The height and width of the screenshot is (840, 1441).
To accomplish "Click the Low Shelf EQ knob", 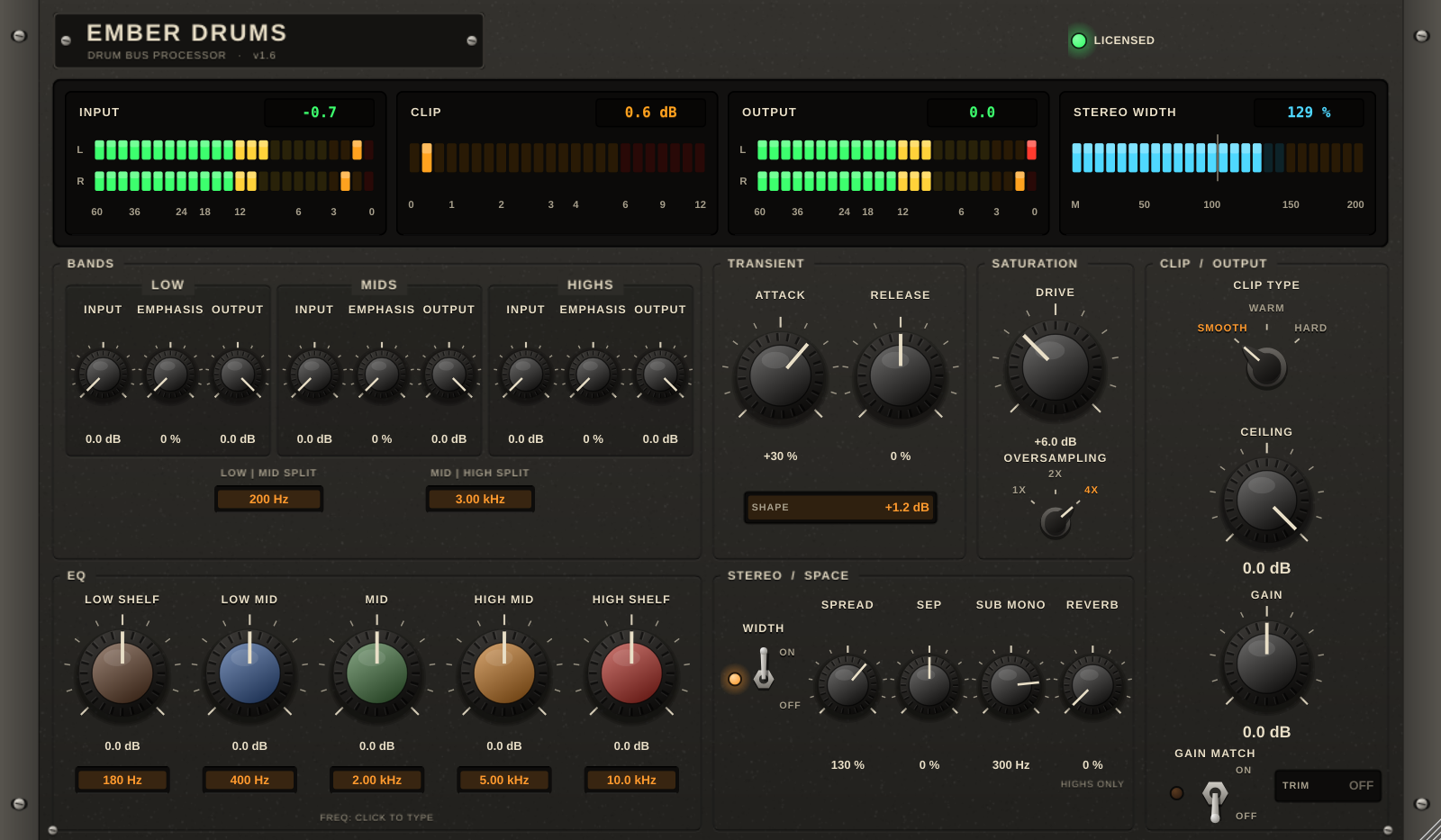I will click(122, 673).
